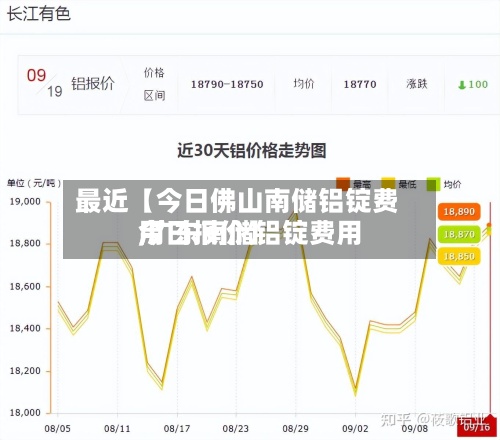
Task: Click the 单位（元/吨） unit label
Action: pyautogui.click(x=35, y=183)
